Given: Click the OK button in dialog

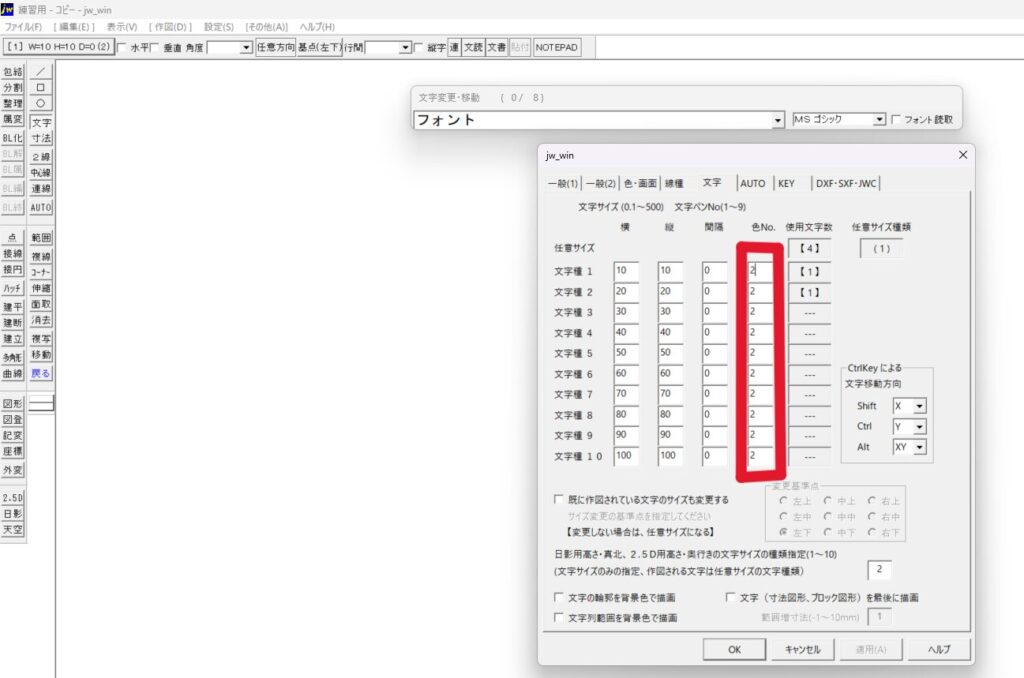Looking at the screenshot, I should 734,649.
